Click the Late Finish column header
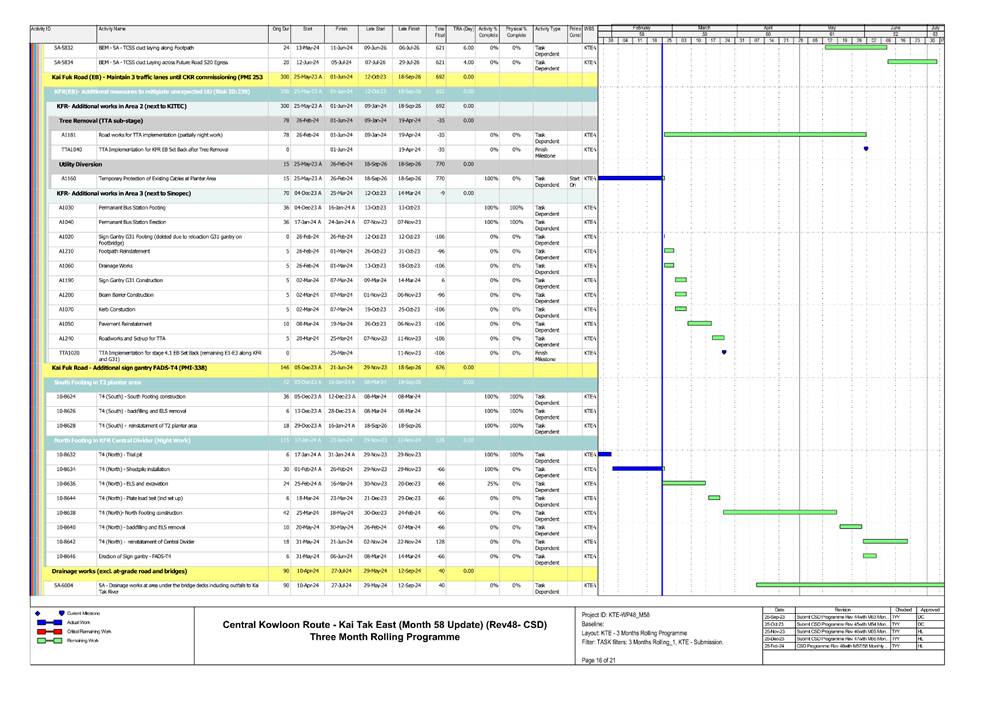Image resolution: width=1001 pixels, height=708 pixels. [x=409, y=31]
